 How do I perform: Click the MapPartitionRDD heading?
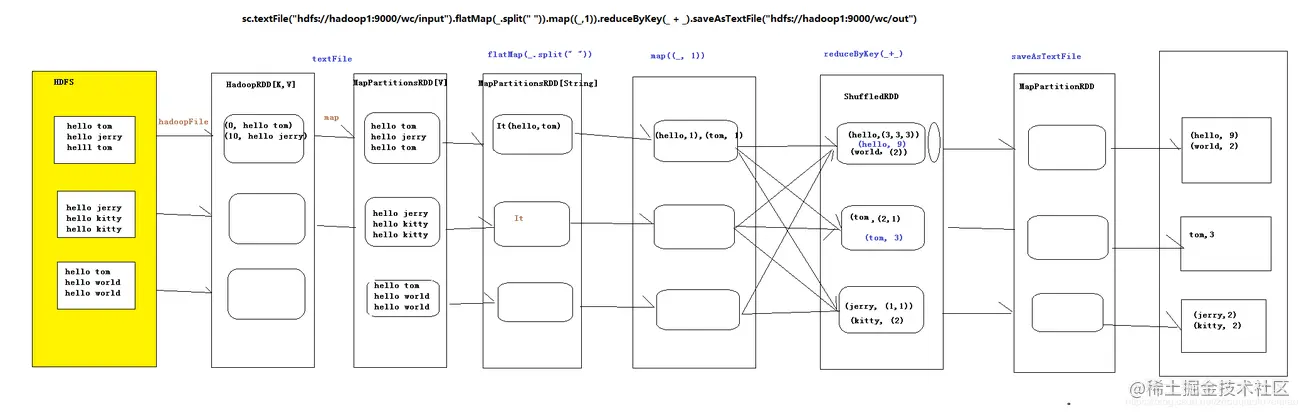(x=1056, y=87)
